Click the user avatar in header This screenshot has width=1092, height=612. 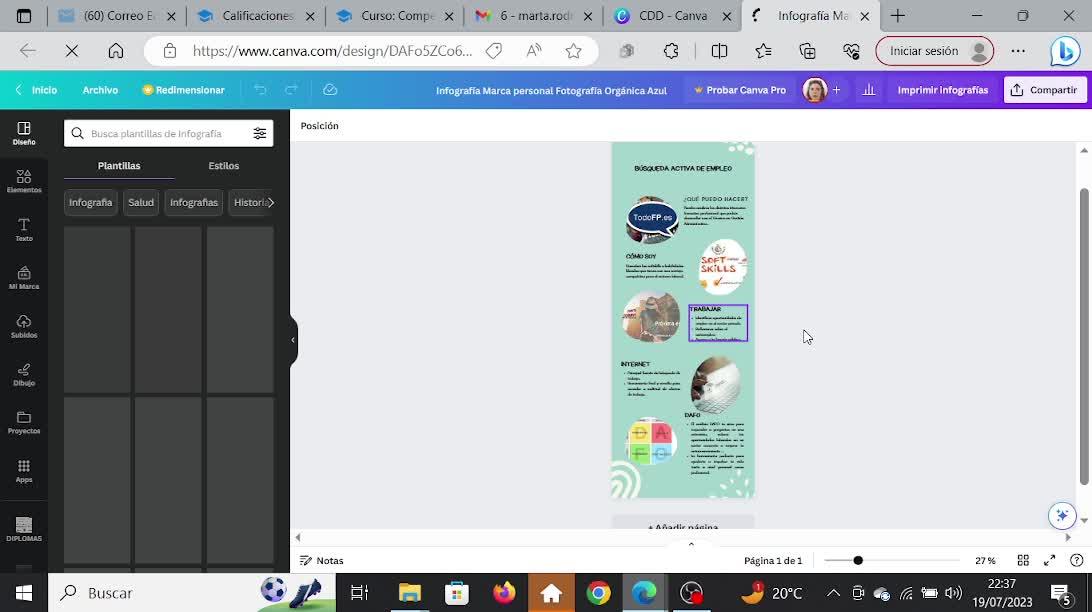(814, 90)
